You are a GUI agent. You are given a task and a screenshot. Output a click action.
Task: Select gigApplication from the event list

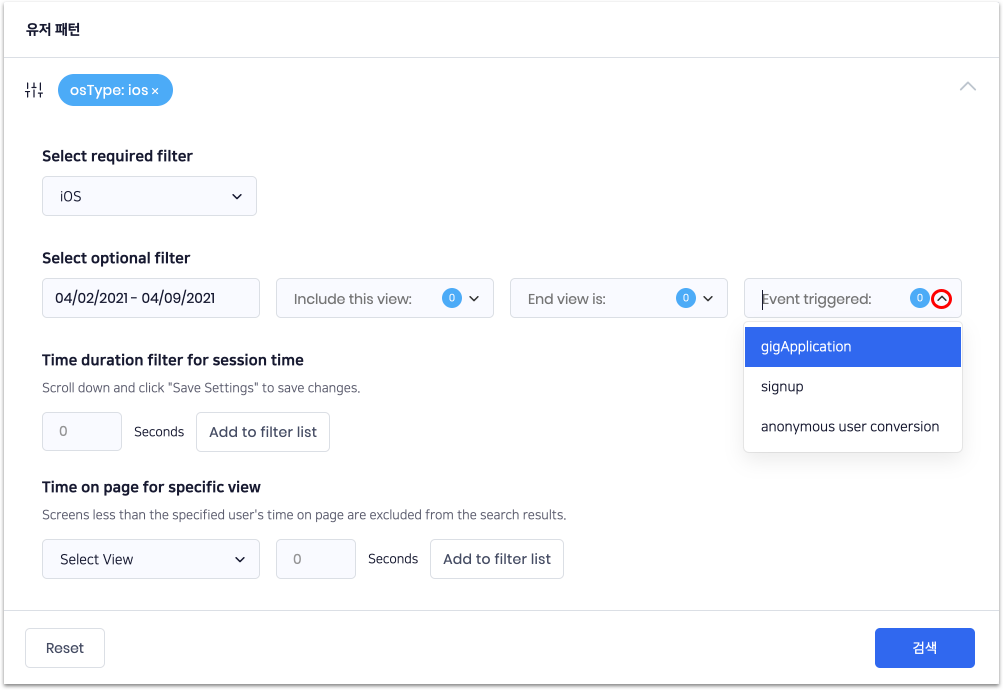click(x=852, y=347)
